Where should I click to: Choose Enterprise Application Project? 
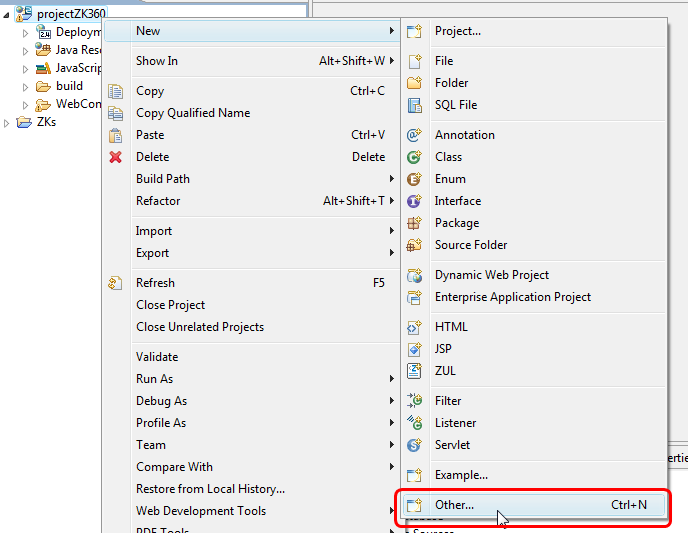point(512,297)
